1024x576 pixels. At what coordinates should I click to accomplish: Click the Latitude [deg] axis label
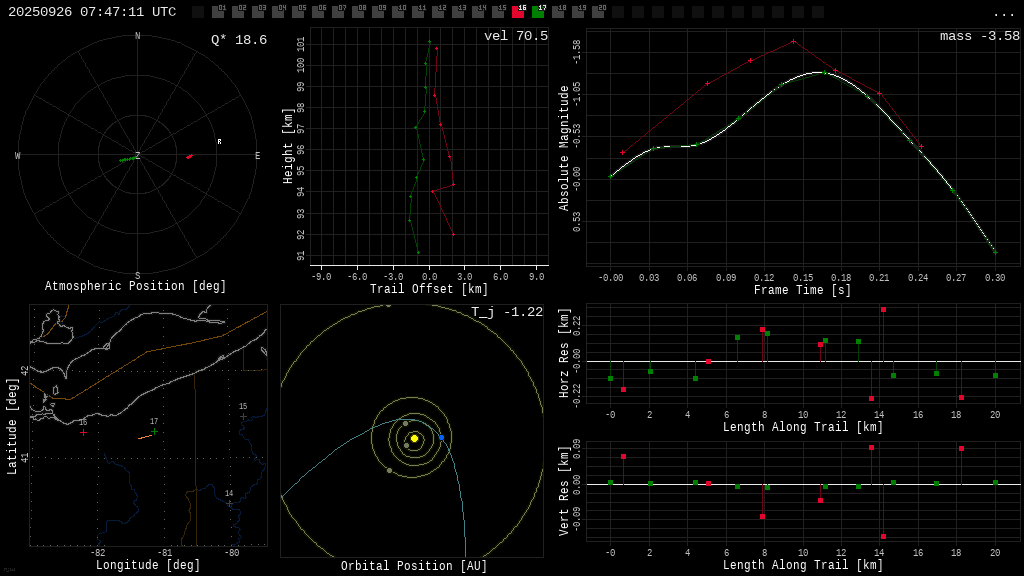pyautogui.click(x=12, y=426)
